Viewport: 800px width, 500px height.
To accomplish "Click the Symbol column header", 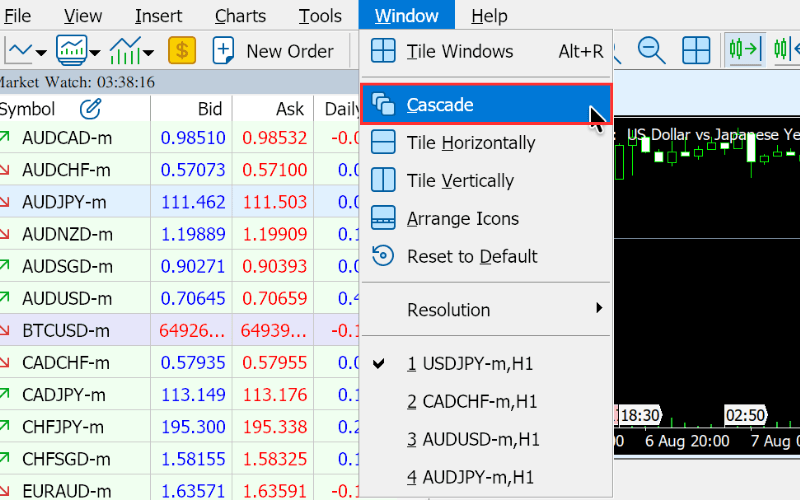I will pos(27,109).
